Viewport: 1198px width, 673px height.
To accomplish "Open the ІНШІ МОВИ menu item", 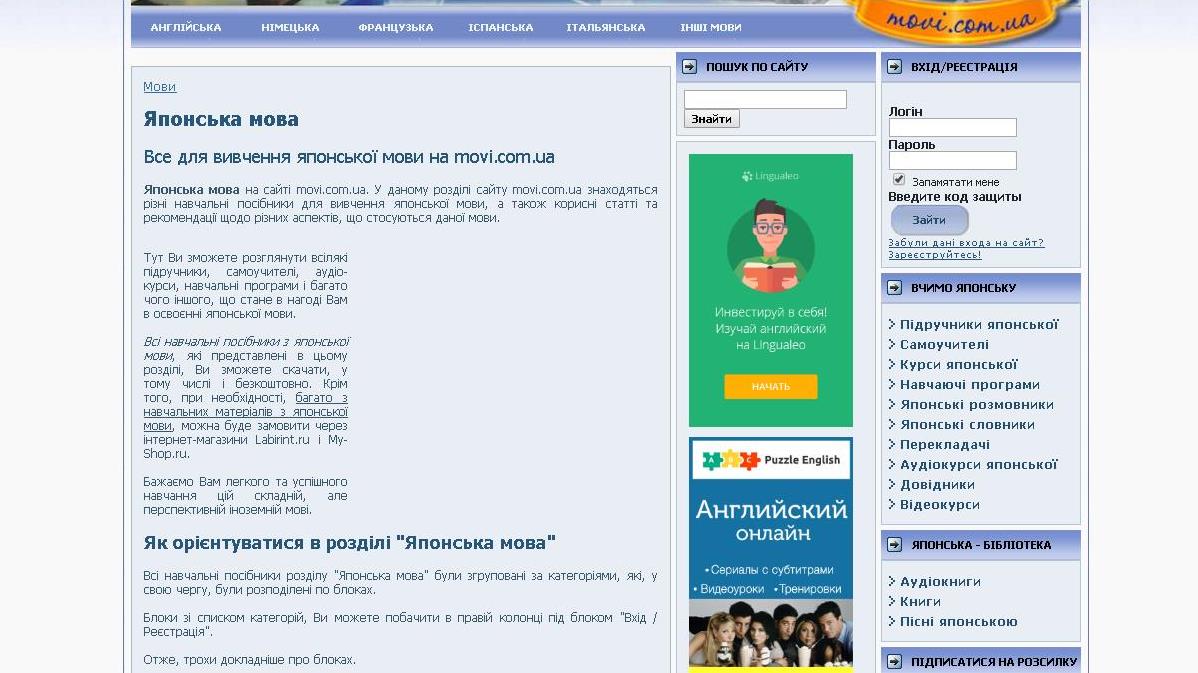I will [x=710, y=28].
